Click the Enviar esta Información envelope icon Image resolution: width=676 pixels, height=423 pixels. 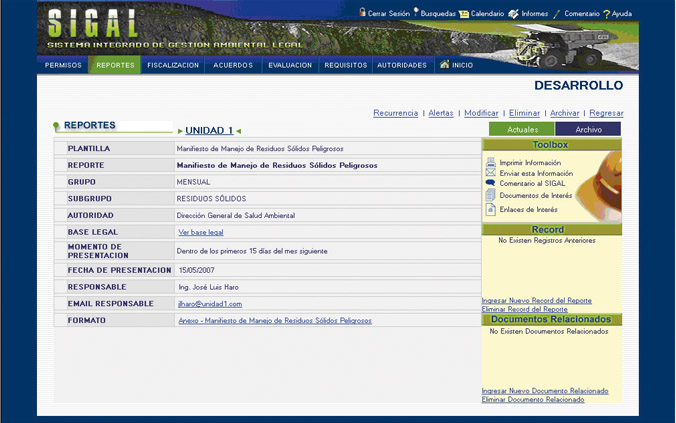[490, 173]
